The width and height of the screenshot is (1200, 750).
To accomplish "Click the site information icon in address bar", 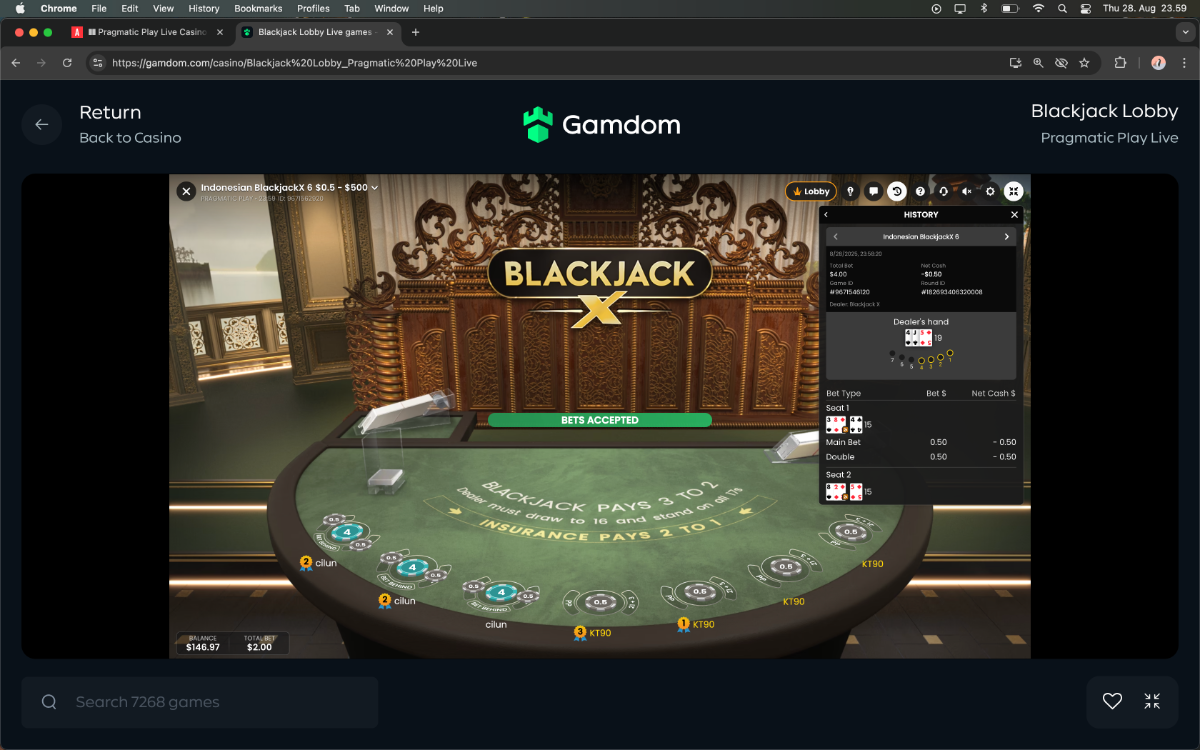I will 97,62.
